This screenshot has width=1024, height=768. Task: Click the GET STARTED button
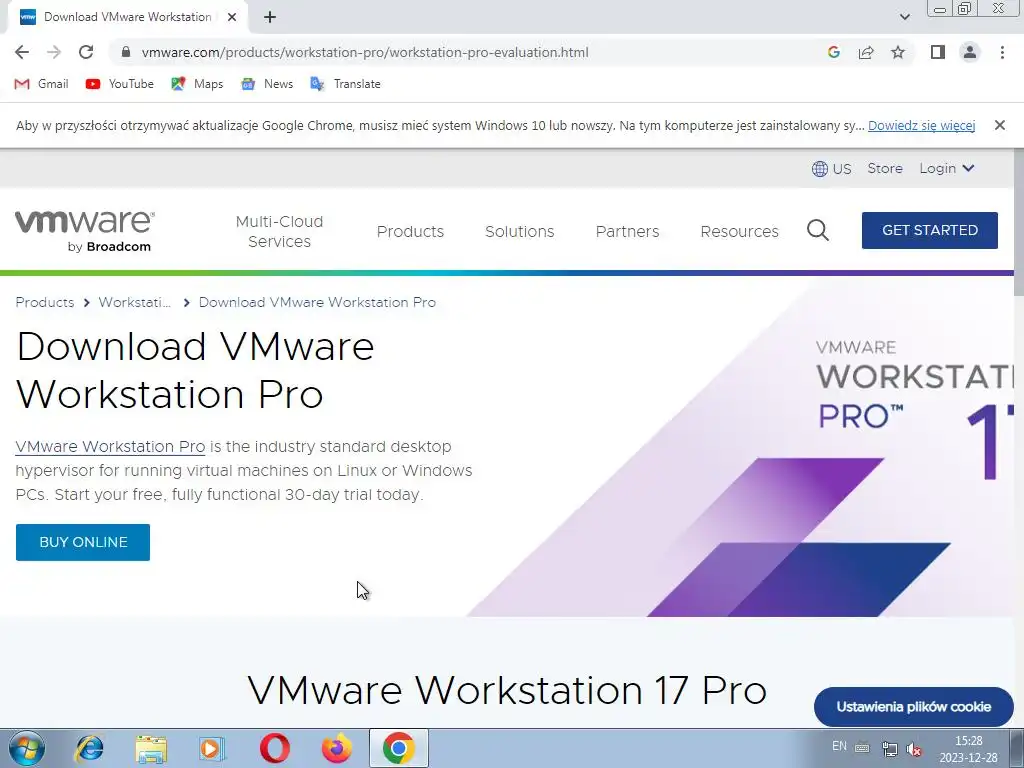click(x=929, y=231)
